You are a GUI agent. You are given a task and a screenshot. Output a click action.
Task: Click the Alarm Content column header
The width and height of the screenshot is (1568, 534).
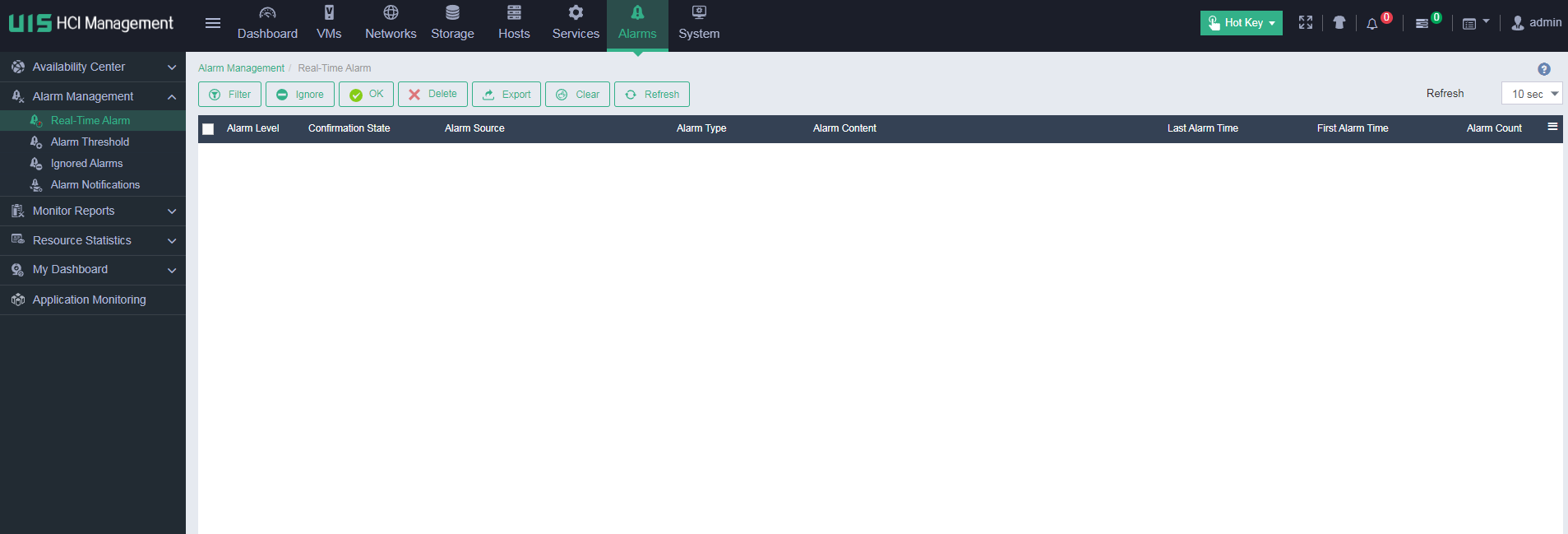click(x=844, y=128)
